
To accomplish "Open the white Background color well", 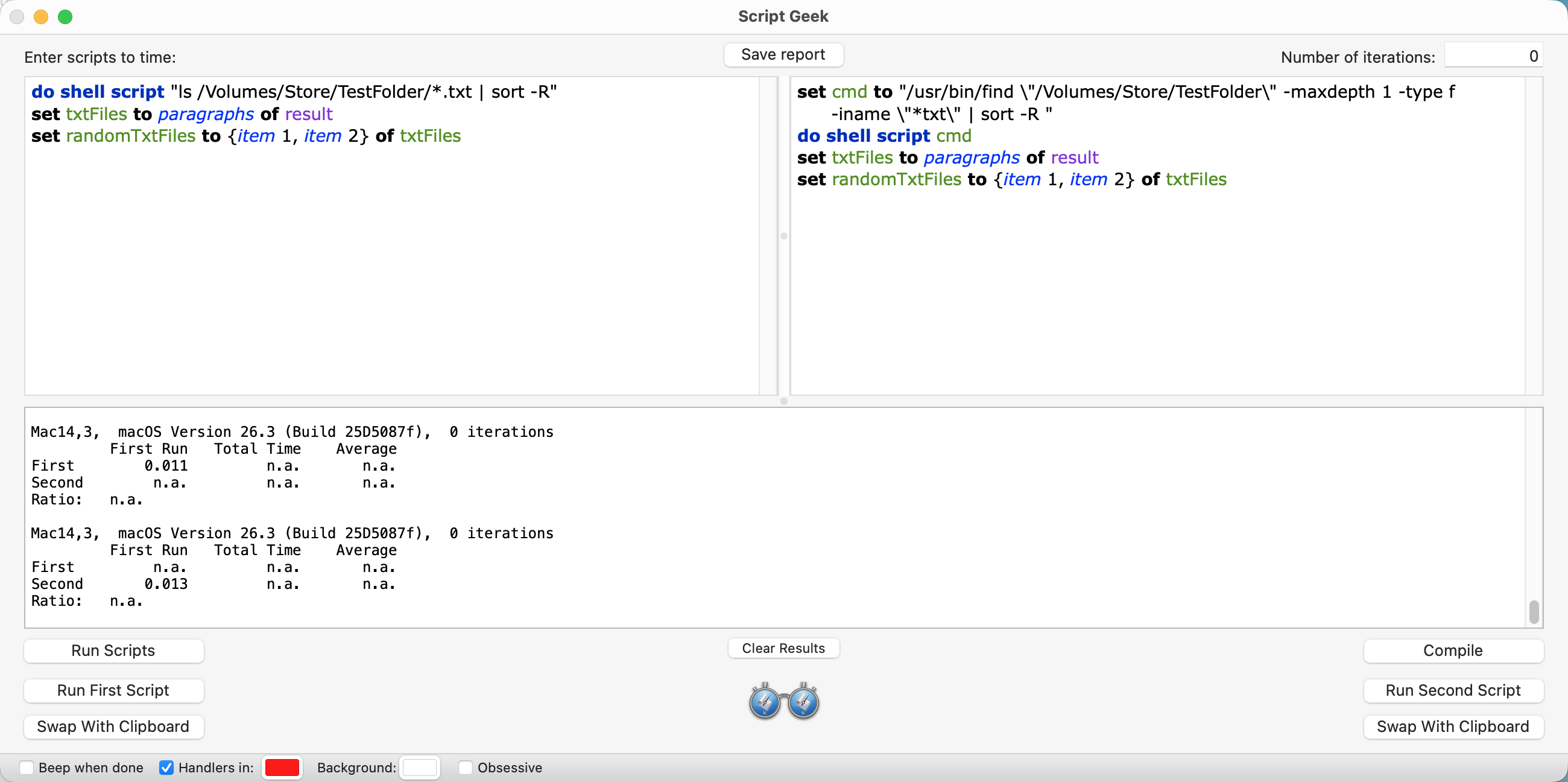I will [x=419, y=768].
